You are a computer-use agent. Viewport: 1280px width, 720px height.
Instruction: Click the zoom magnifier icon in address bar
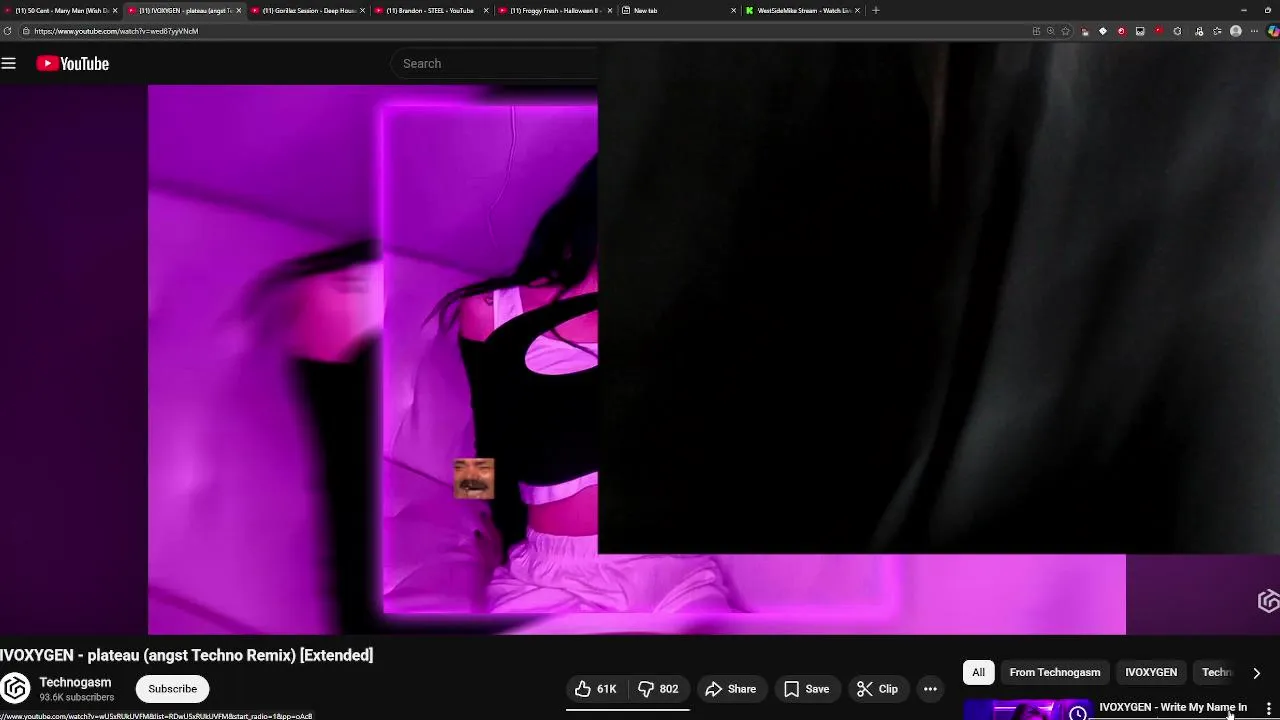(1050, 31)
